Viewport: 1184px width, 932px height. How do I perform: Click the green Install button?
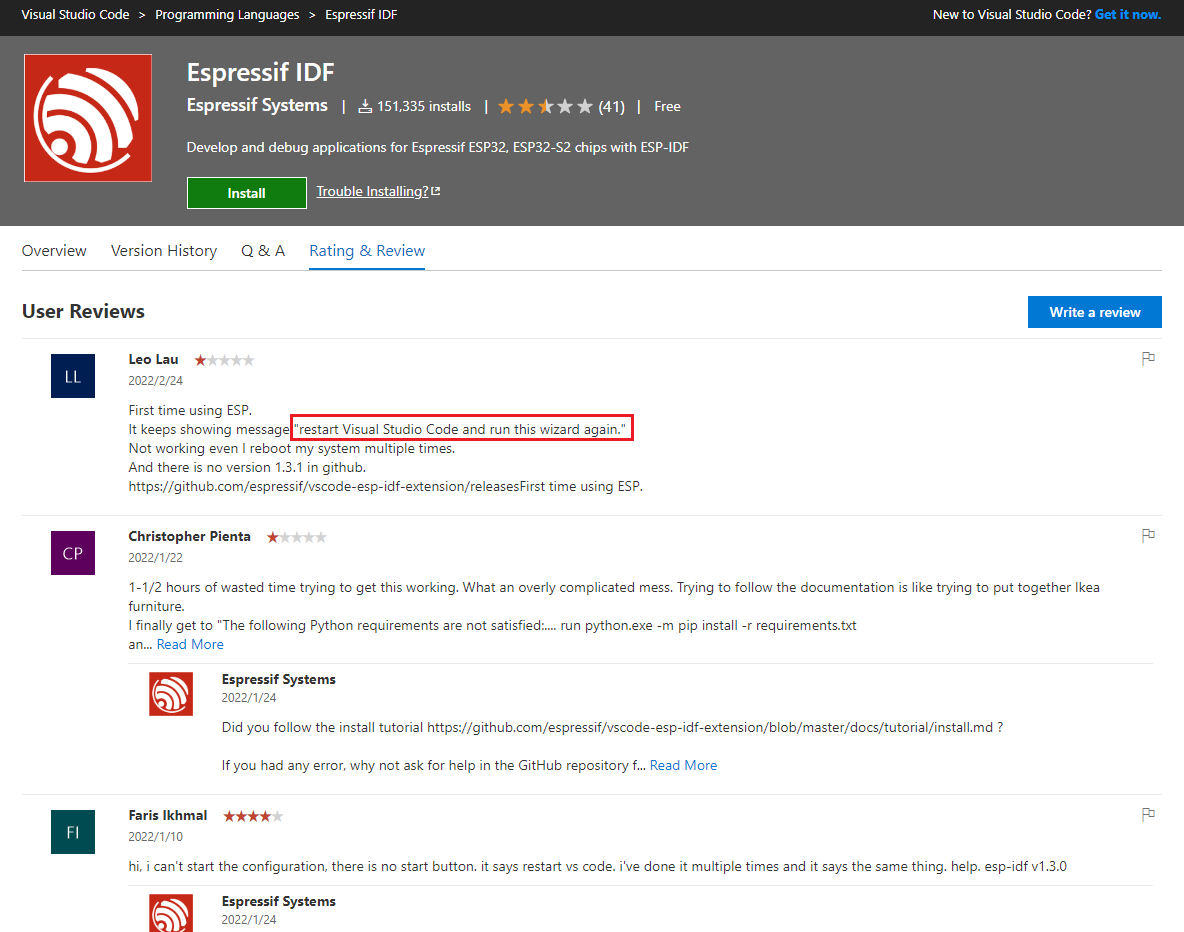click(247, 193)
